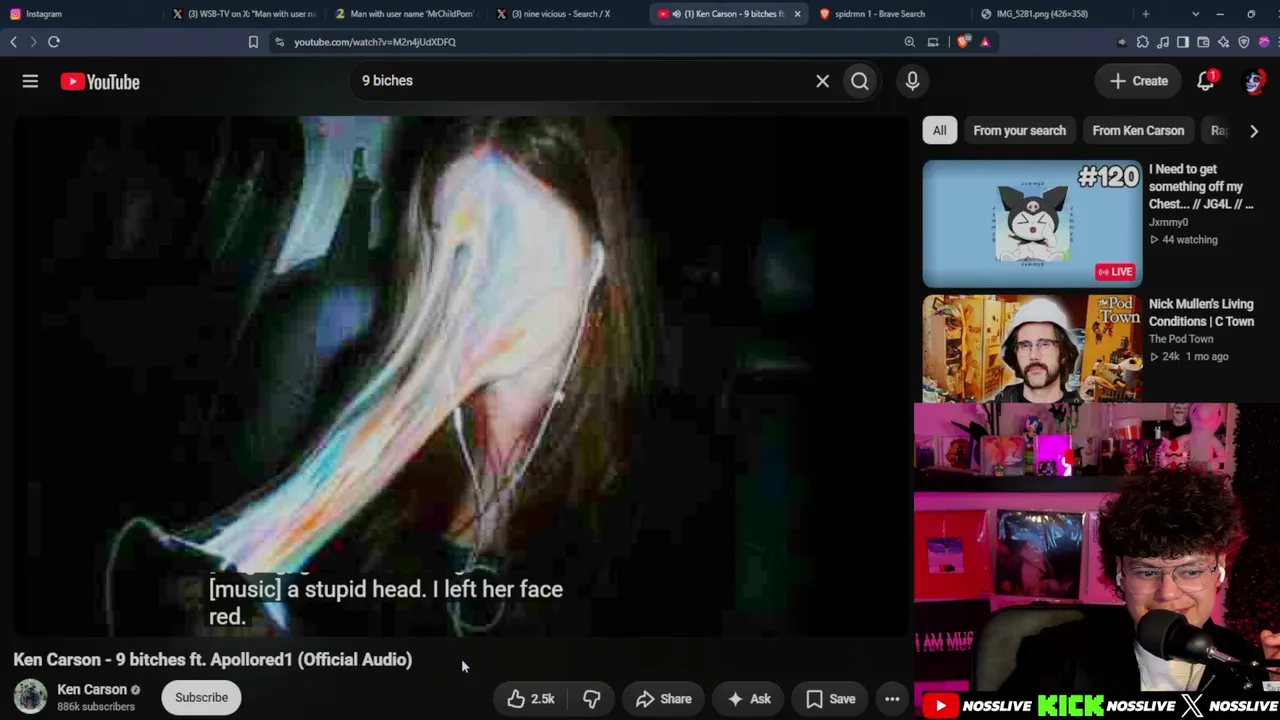Open the Extensions puzzle icon
Viewport: 1280px width, 720px height.
click(1143, 42)
